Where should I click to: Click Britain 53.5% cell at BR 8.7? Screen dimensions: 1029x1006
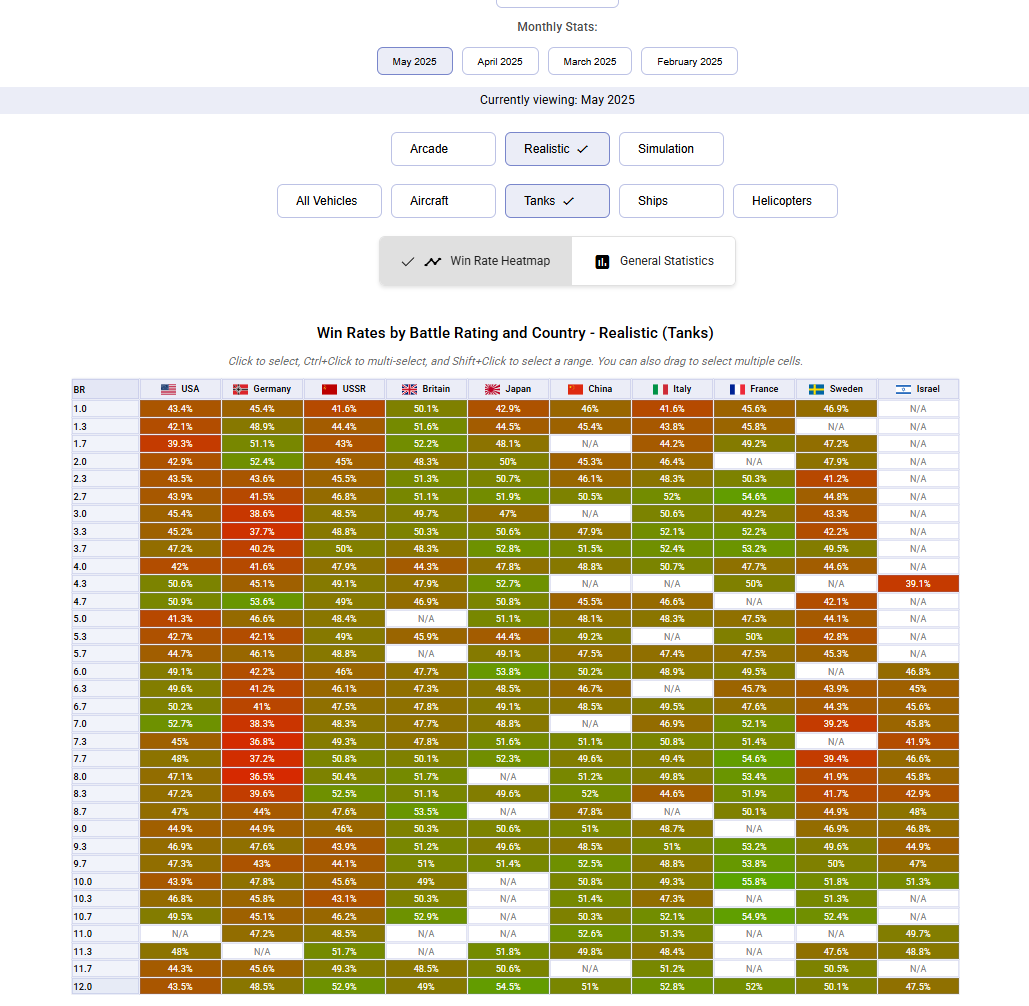pyautogui.click(x=426, y=811)
